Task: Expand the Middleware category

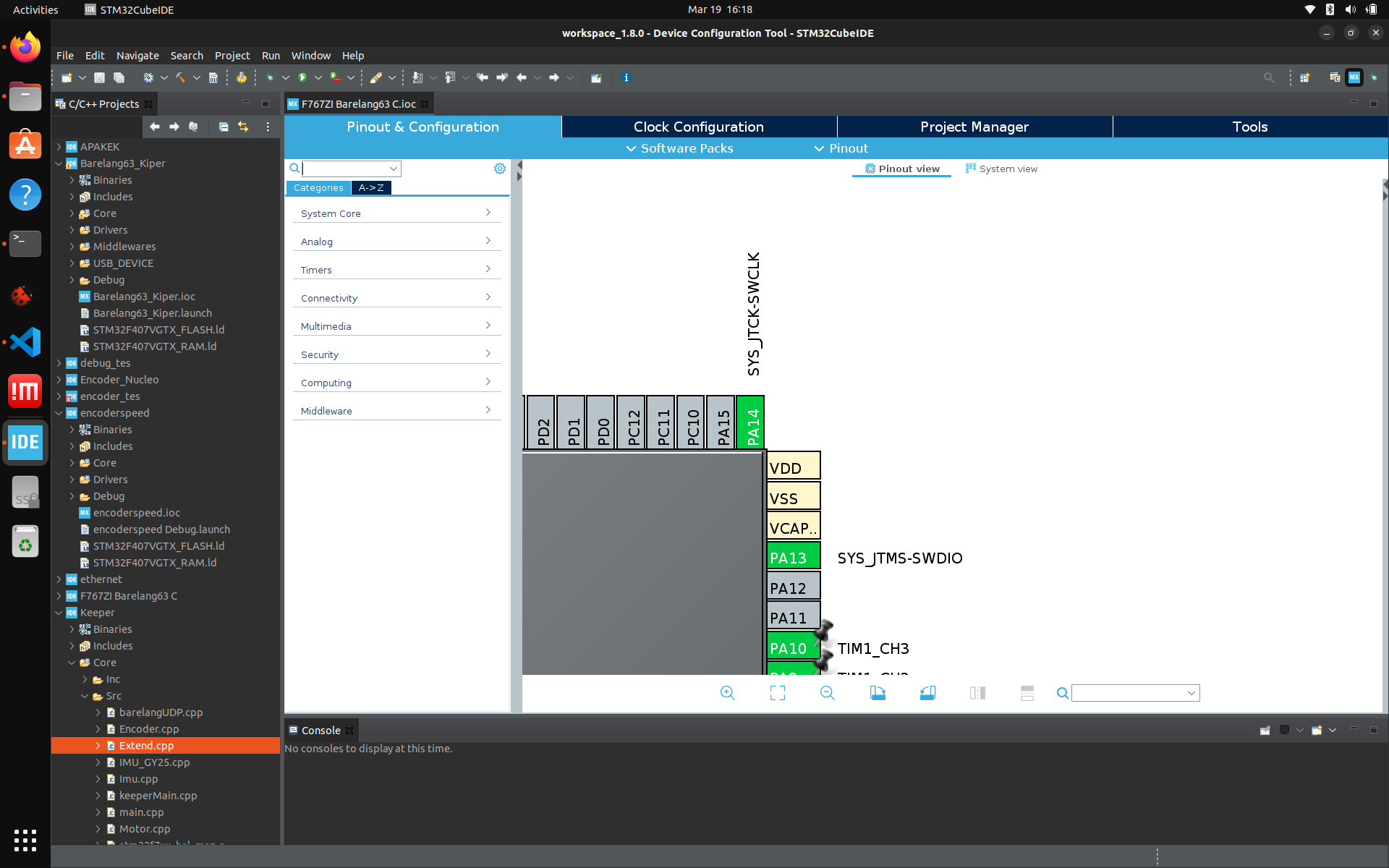Action: tap(396, 411)
